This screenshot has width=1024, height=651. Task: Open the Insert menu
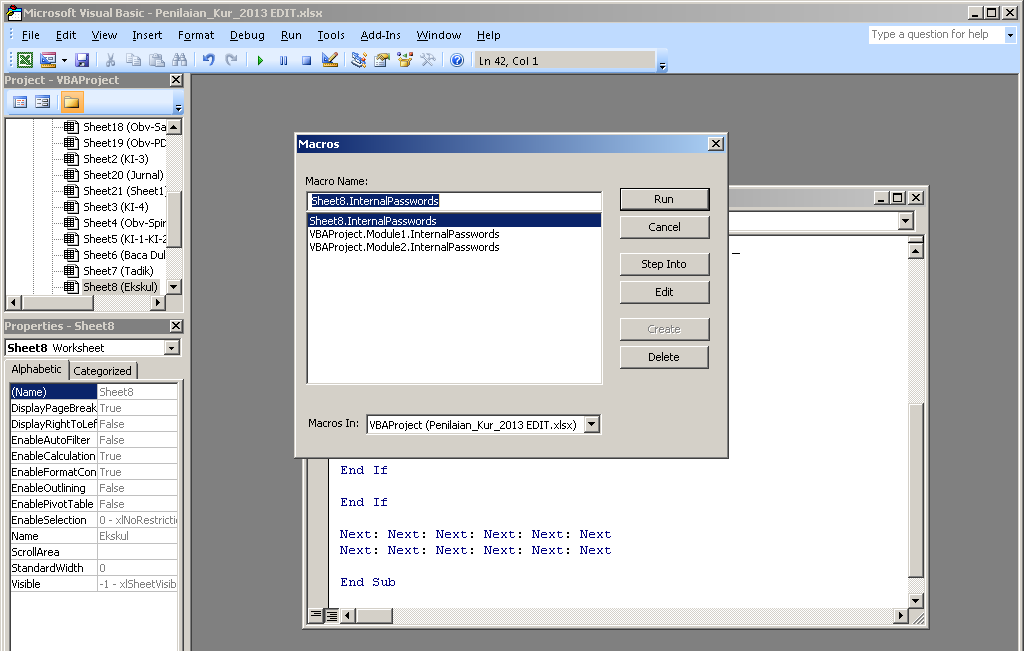pyautogui.click(x=147, y=35)
